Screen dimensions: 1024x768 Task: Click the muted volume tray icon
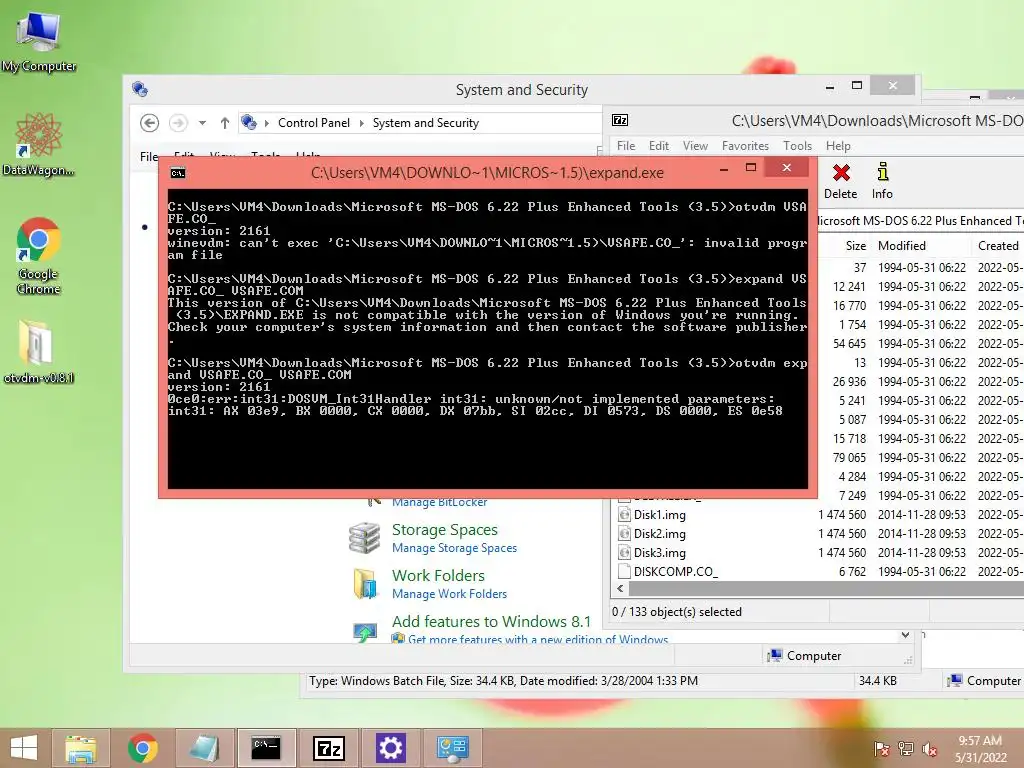click(930, 749)
